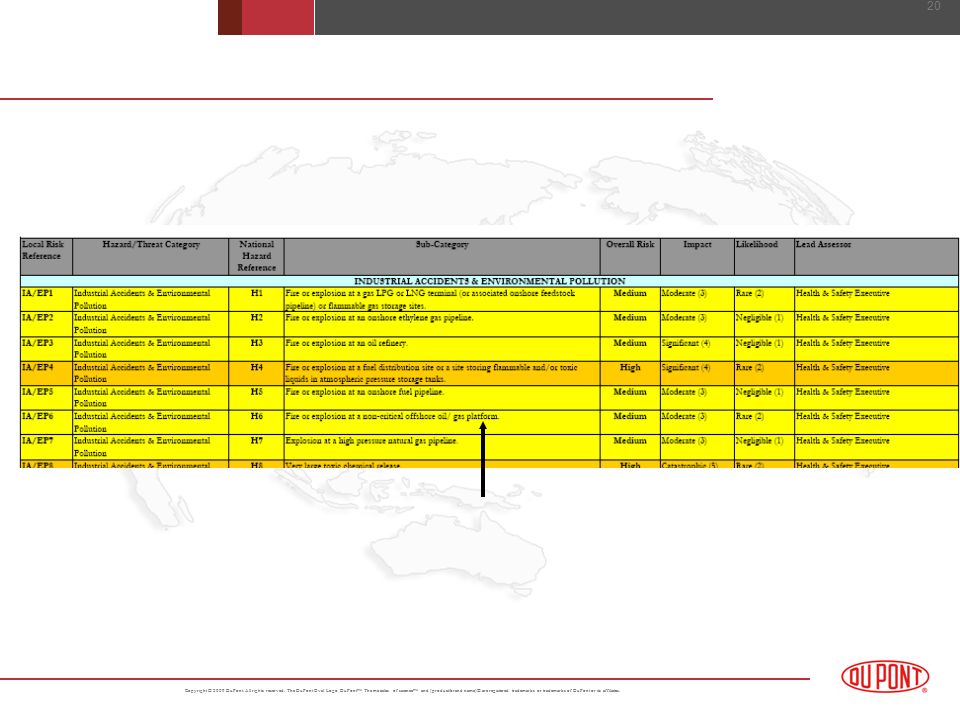Click Rare (2) likelihood in IA/EP6 row
The height and width of the screenshot is (720, 960).
pyautogui.click(x=749, y=416)
